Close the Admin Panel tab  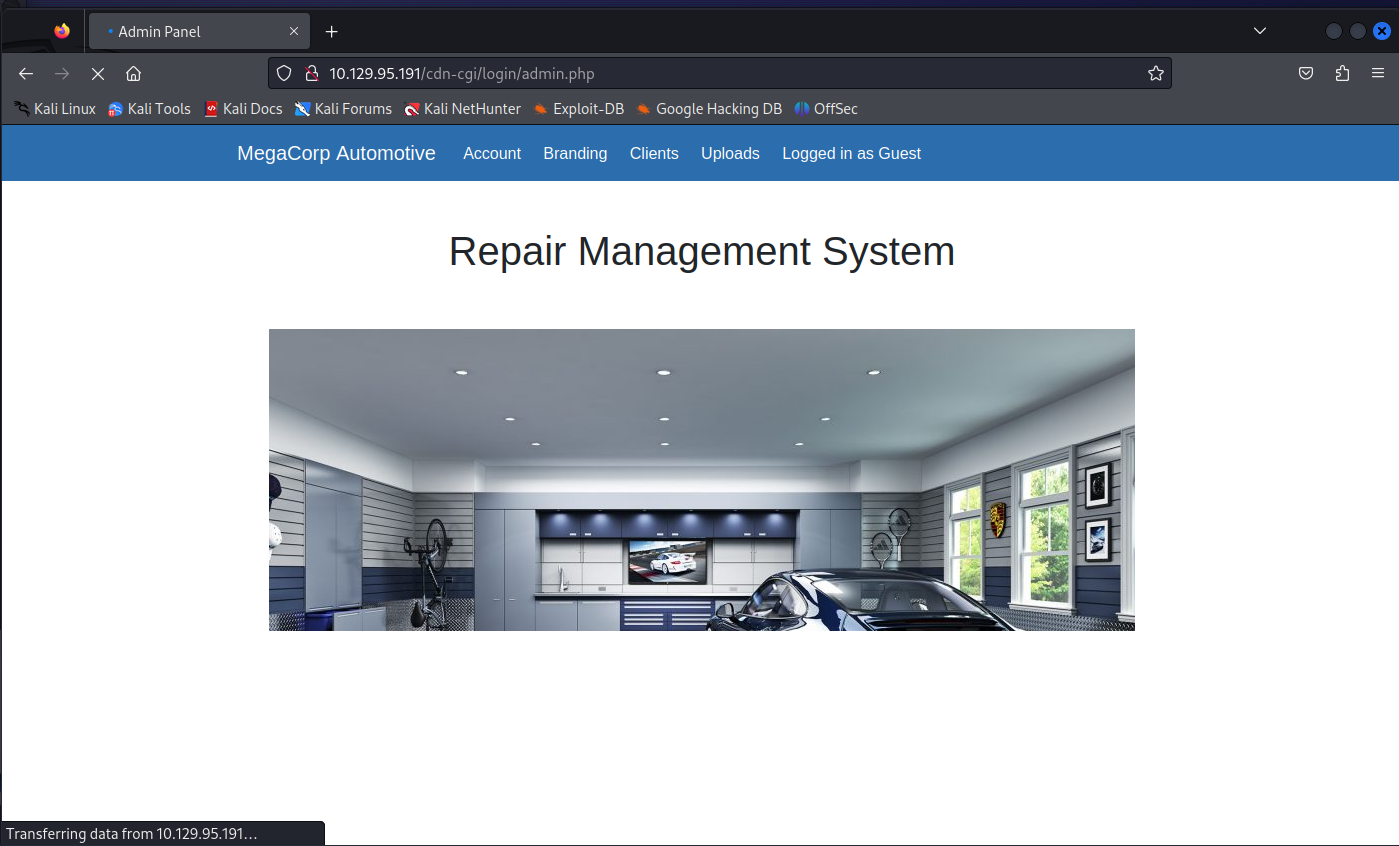click(294, 31)
